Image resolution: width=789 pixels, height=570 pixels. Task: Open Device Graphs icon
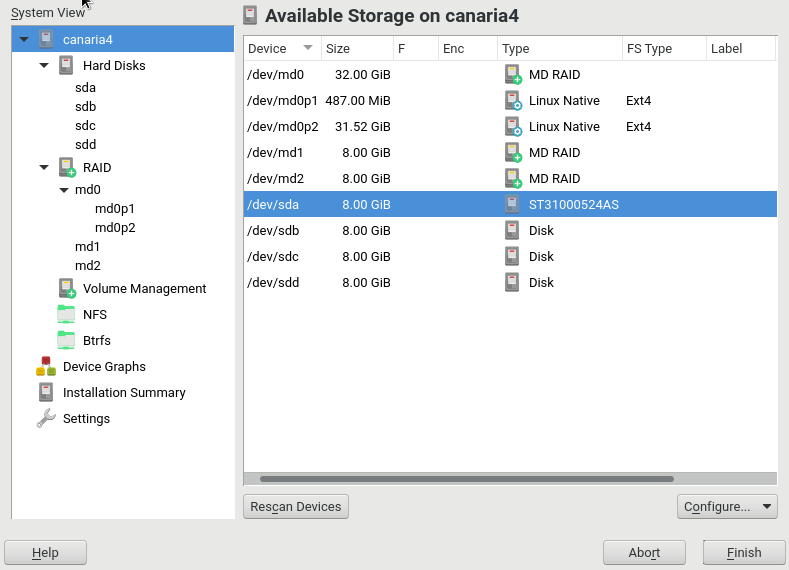click(46, 367)
